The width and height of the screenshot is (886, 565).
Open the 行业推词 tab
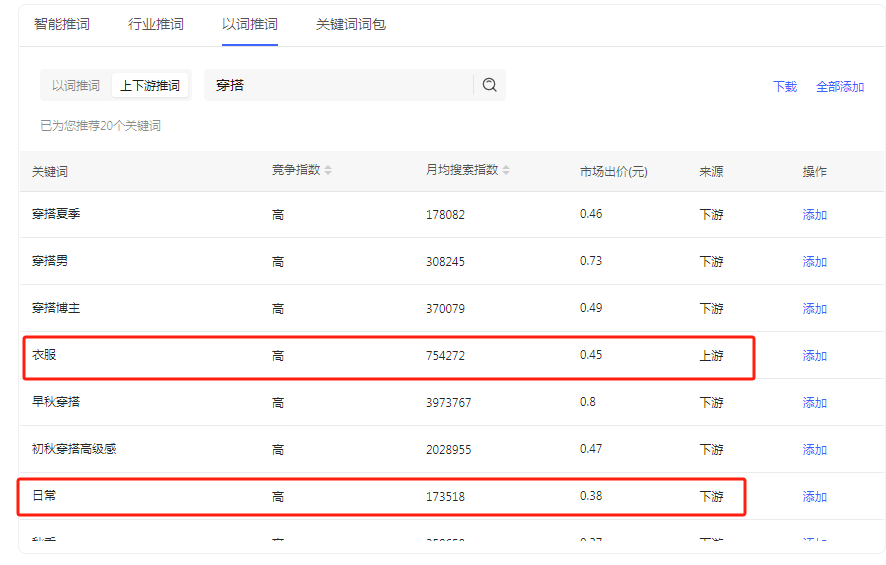click(x=156, y=24)
